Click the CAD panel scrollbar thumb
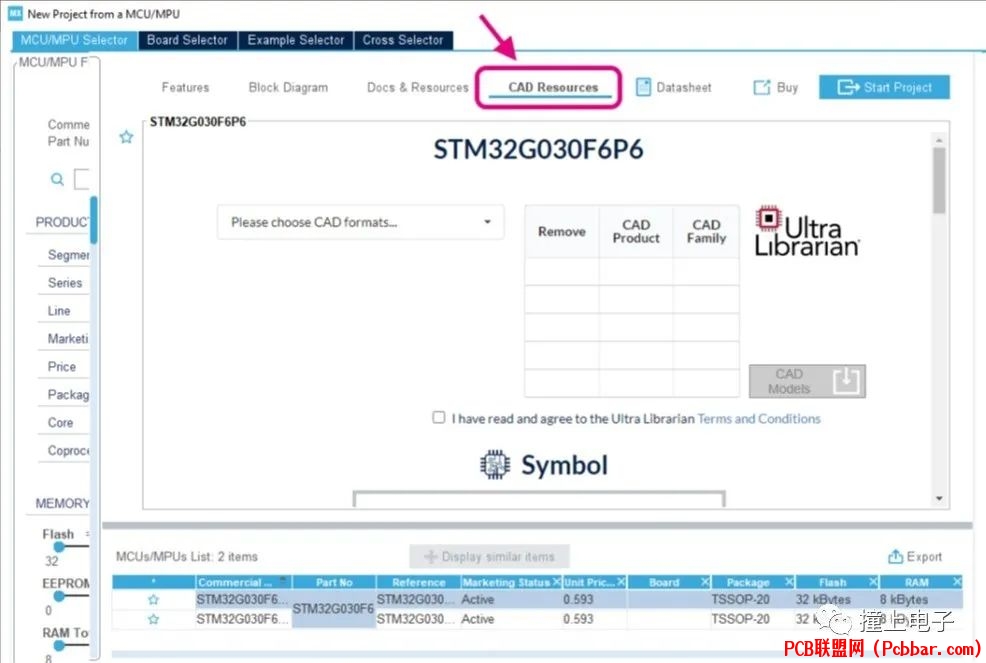986x663 pixels. coord(939,181)
